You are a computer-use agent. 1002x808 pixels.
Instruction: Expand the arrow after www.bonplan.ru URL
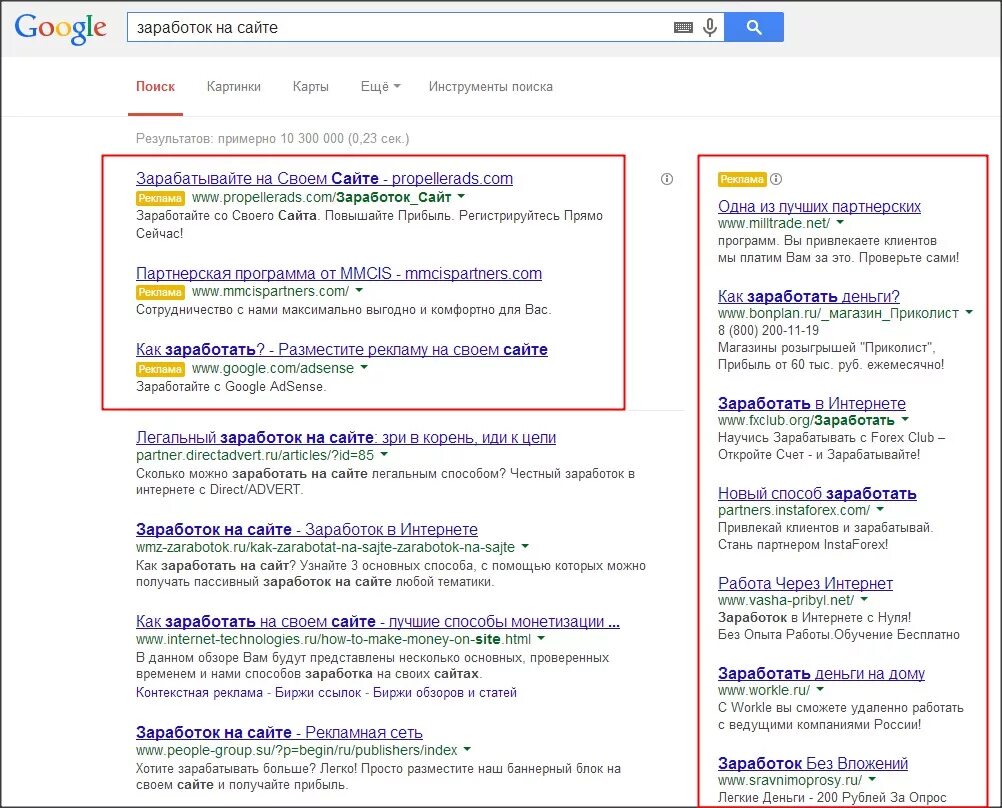click(x=969, y=313)
